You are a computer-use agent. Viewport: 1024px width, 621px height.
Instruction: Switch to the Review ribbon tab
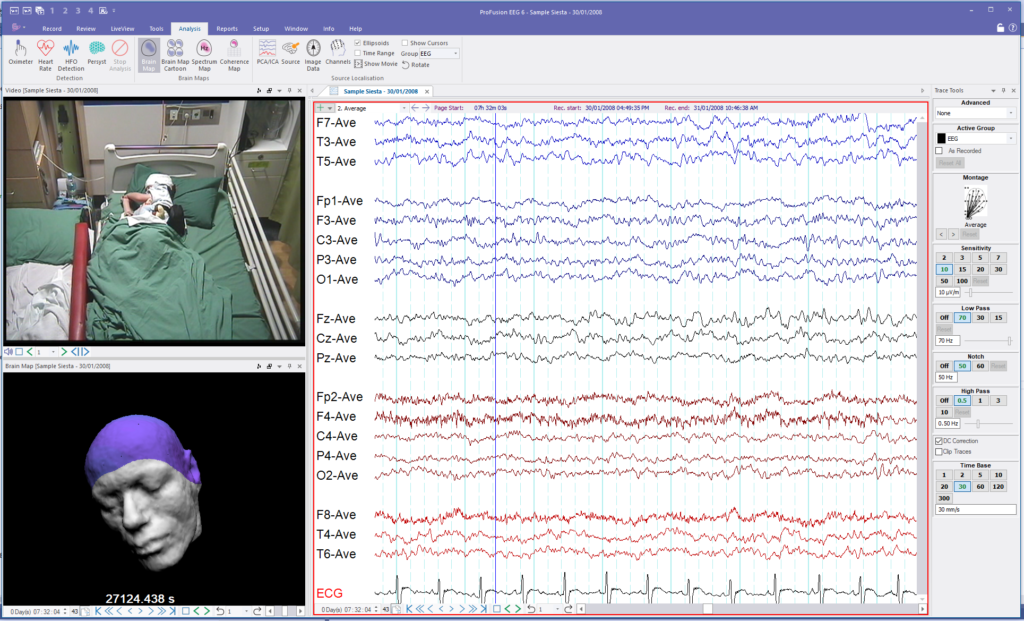pos(86,29)
